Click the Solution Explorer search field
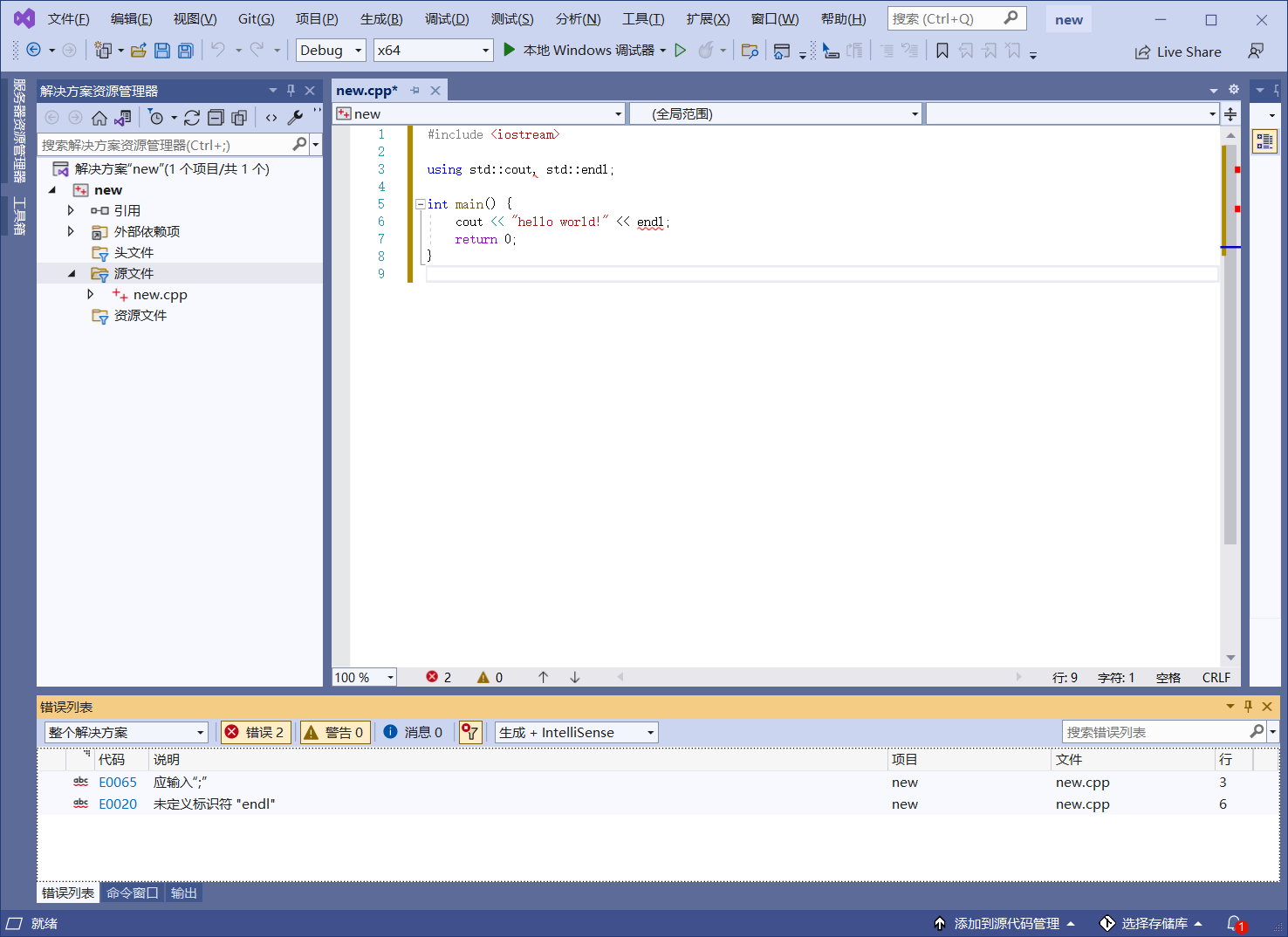 click(x=173, y=145)
